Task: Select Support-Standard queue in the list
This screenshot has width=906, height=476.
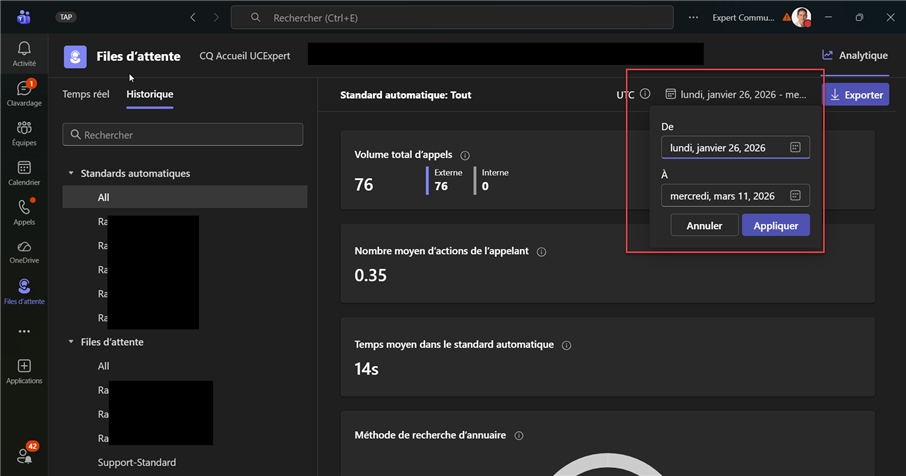Action: click(x=137, y=462)
